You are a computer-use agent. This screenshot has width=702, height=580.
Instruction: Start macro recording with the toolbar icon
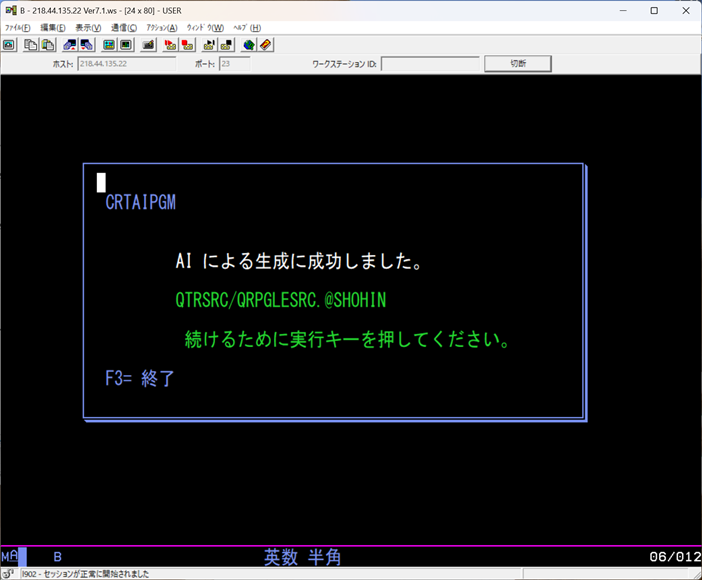coord(171,45)
